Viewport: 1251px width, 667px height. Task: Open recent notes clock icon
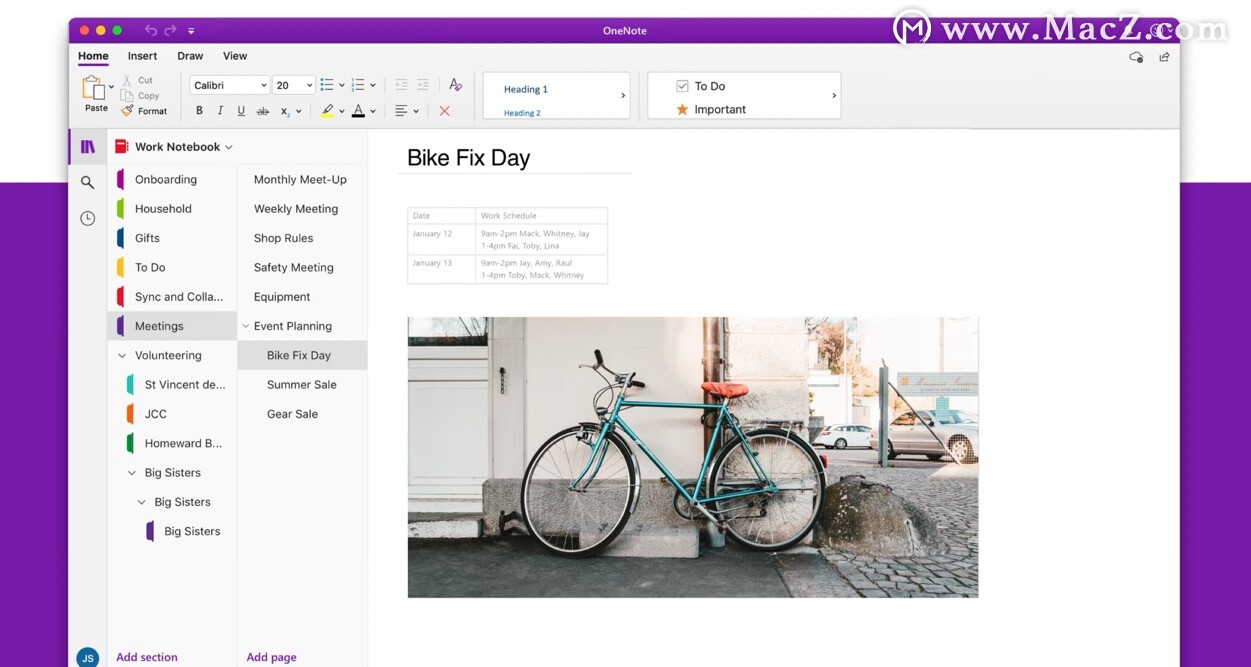(88, 218)
